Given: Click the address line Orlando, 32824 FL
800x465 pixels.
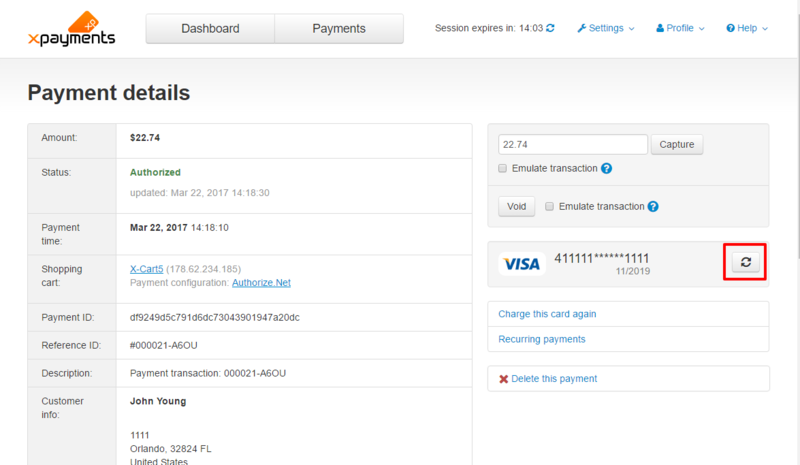Looking at the screenshot, I should [170, 449].
